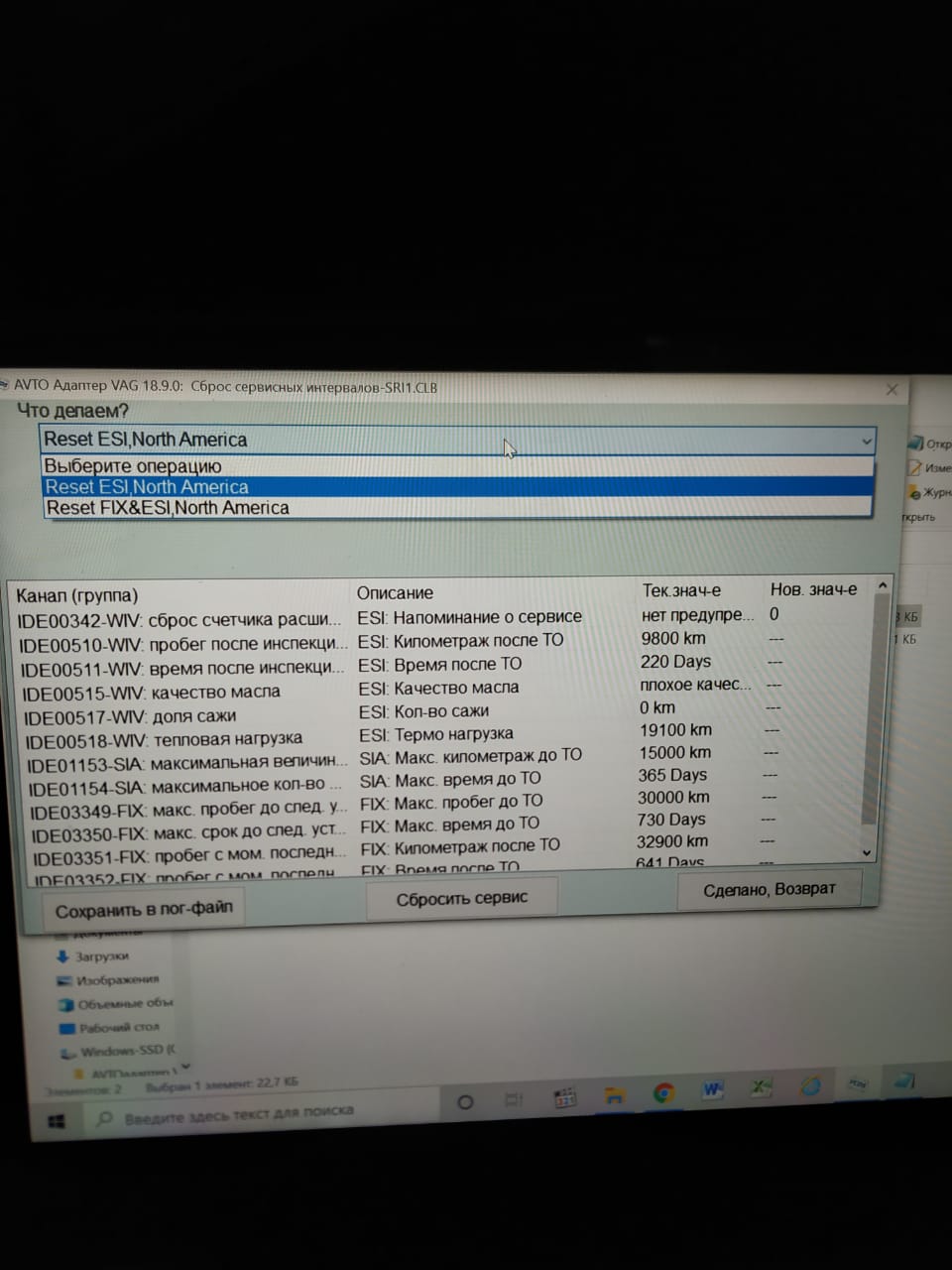Viewport: 952px width, 1270px height.
Task: Open Microsoft Word from the taskbar
Action: point(712,1090)
